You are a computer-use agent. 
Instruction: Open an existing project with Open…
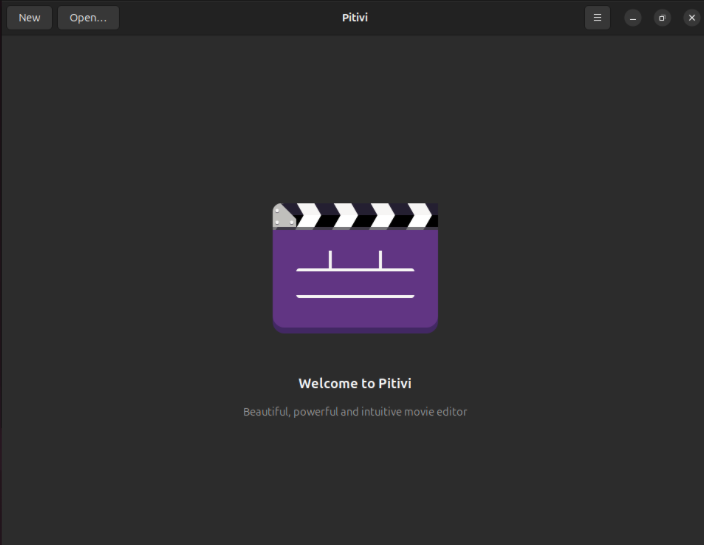tap(88, 18)
